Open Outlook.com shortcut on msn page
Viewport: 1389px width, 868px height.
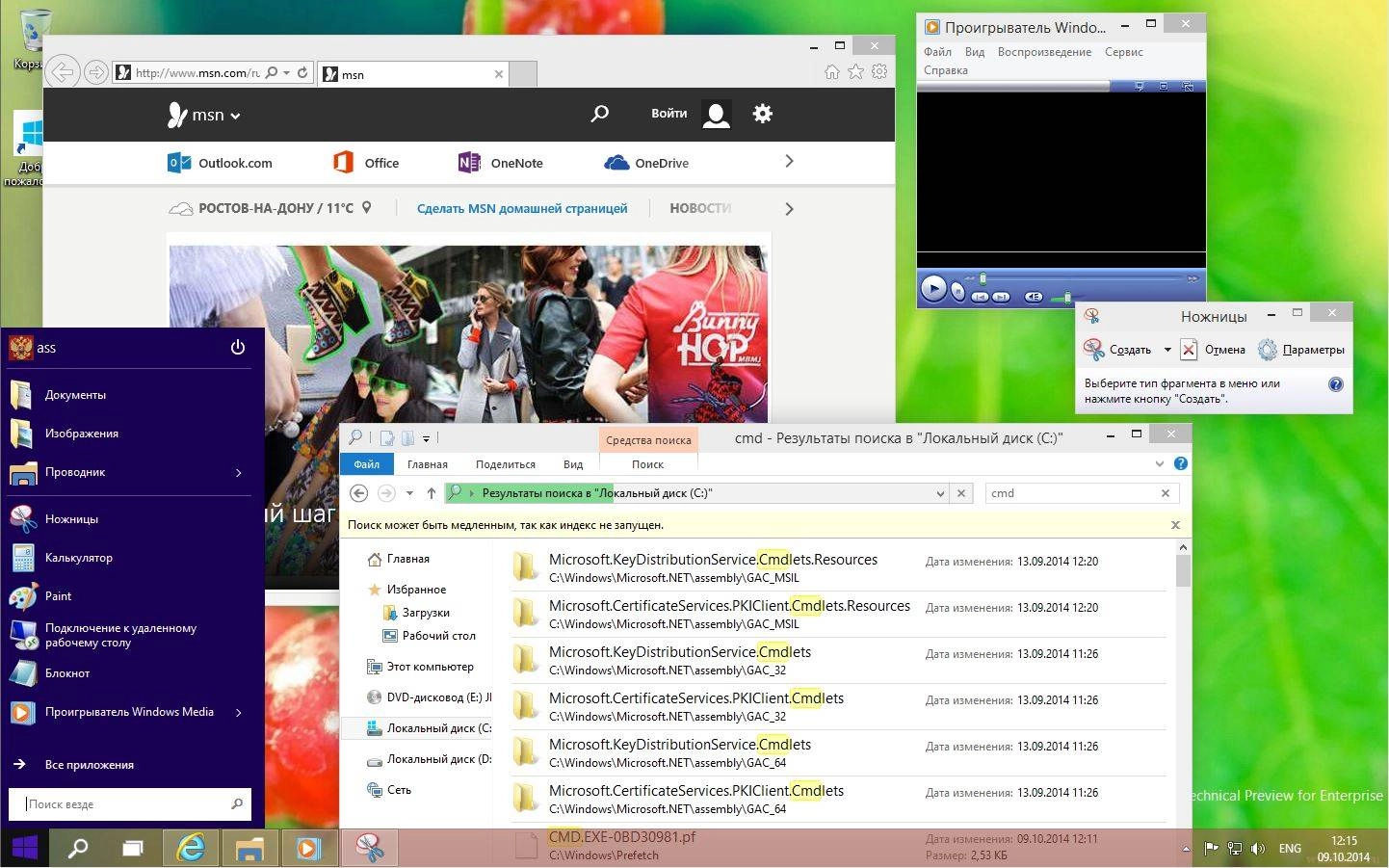click(x=220, y=163)
